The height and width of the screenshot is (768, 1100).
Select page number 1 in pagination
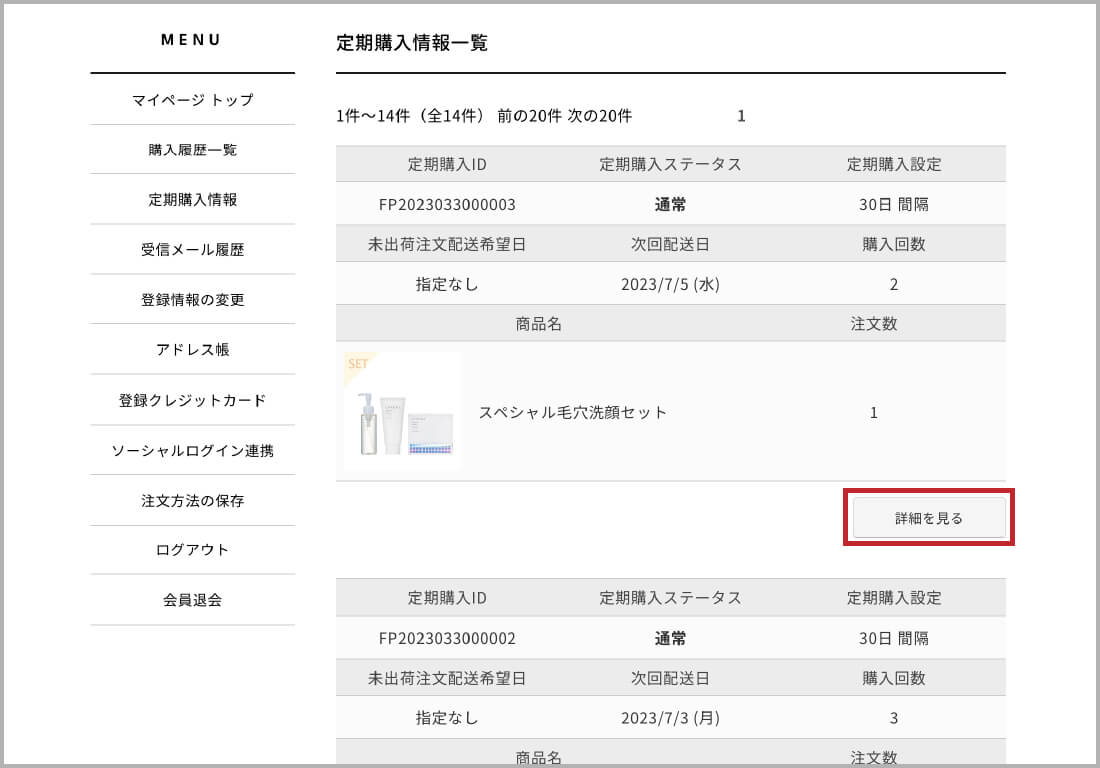coord(741,116)
